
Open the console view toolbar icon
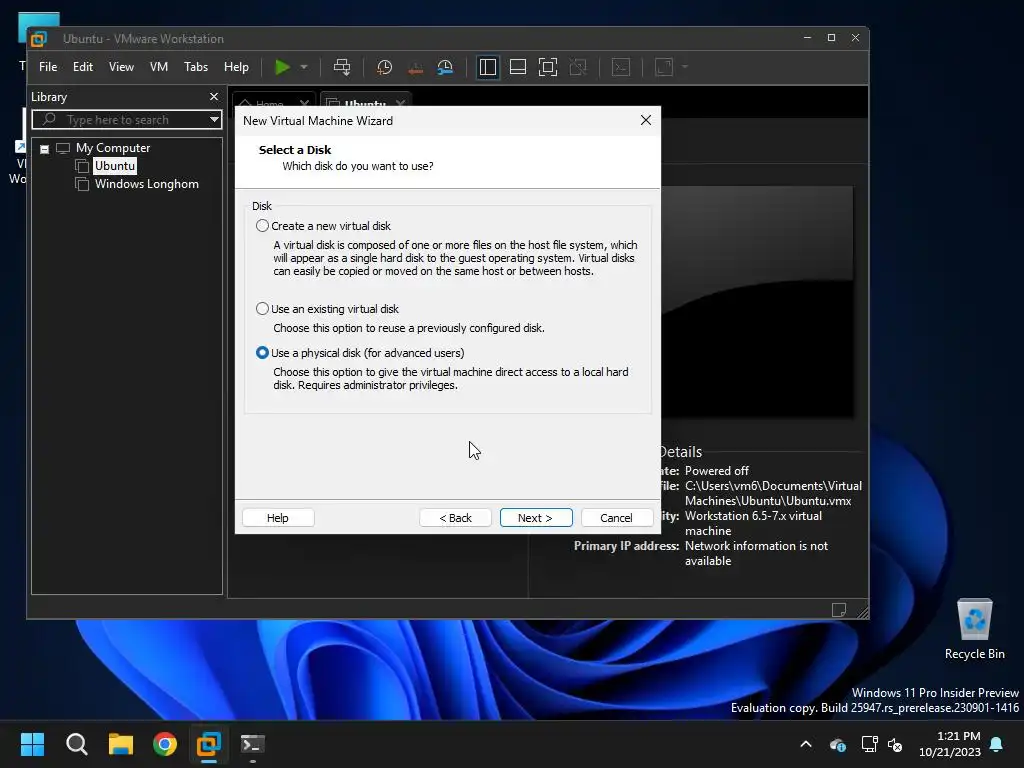click(x=621, y=67)
